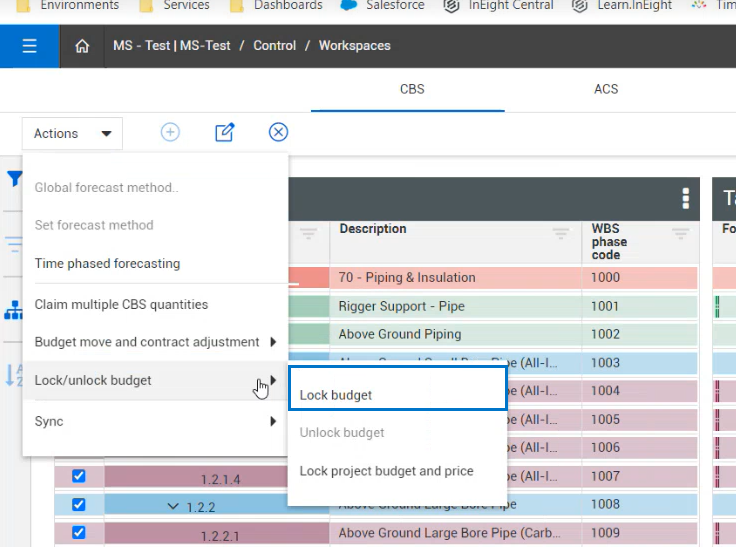Switch to the ACS tab

coord(606,89)
